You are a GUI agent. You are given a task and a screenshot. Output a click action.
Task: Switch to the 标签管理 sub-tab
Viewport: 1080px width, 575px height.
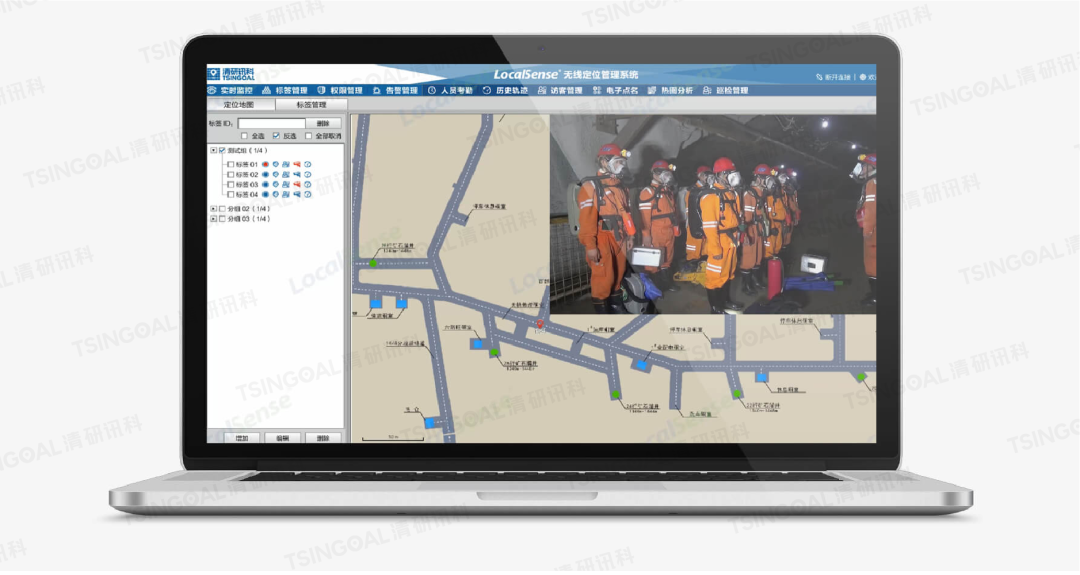point(311,104)
